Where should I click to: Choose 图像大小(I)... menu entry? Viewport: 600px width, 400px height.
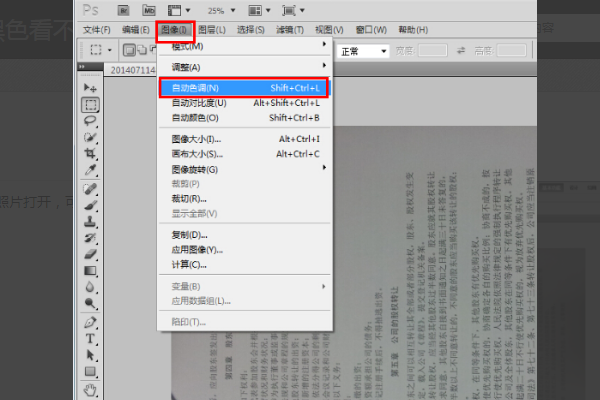click(x=245, y=139)
